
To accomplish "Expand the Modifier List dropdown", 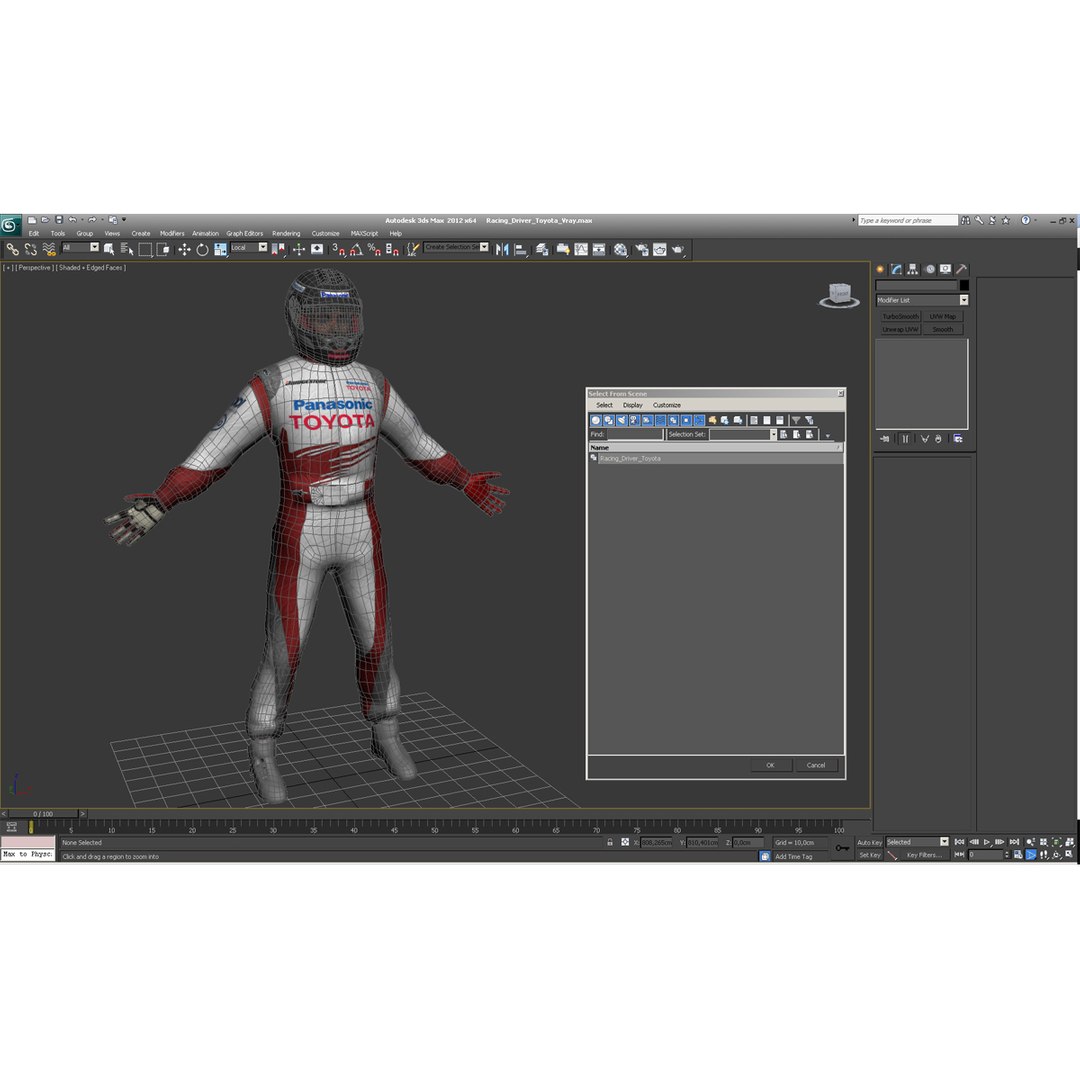I will [x=922, y=300].
